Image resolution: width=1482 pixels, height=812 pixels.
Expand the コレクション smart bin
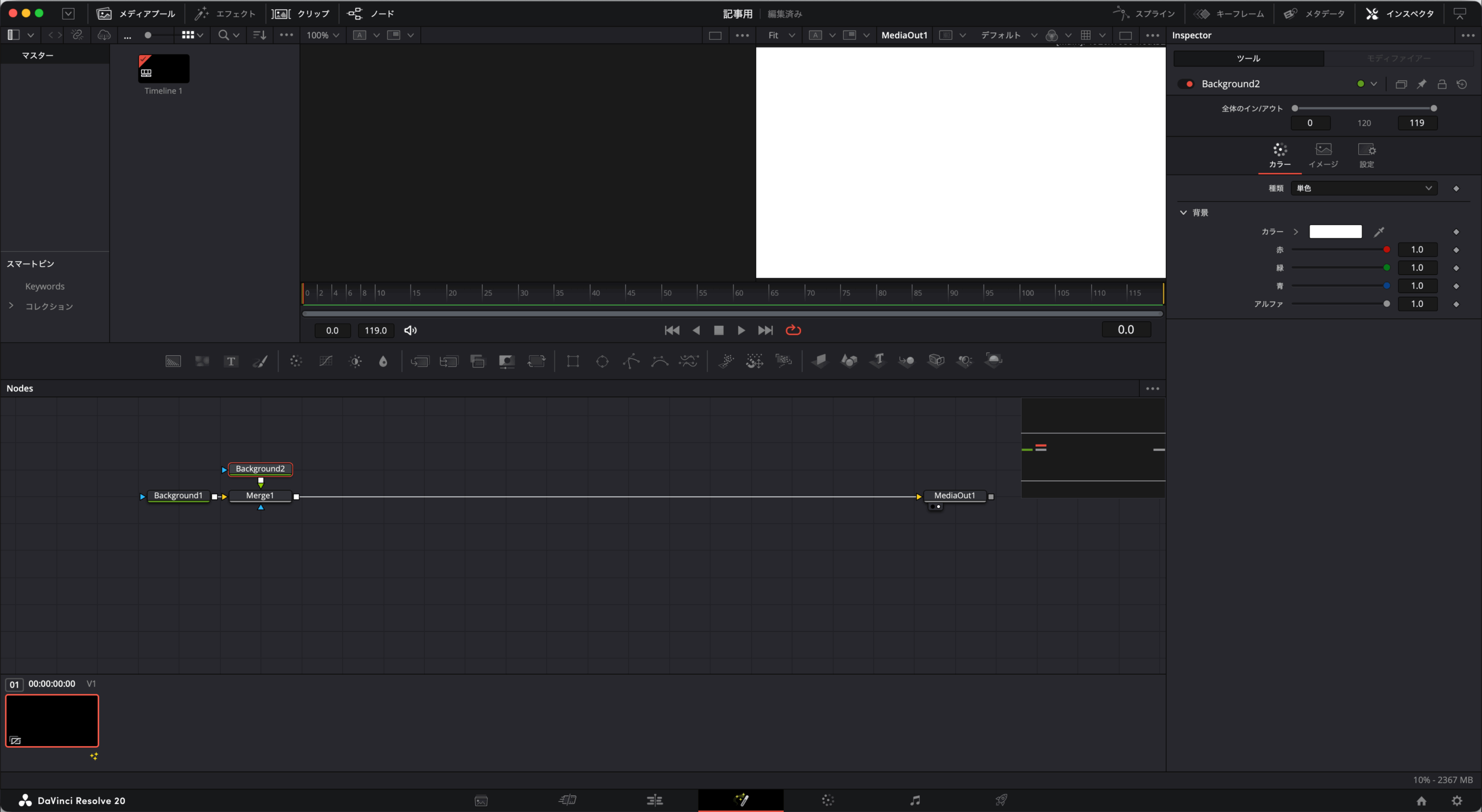point(11,306)
